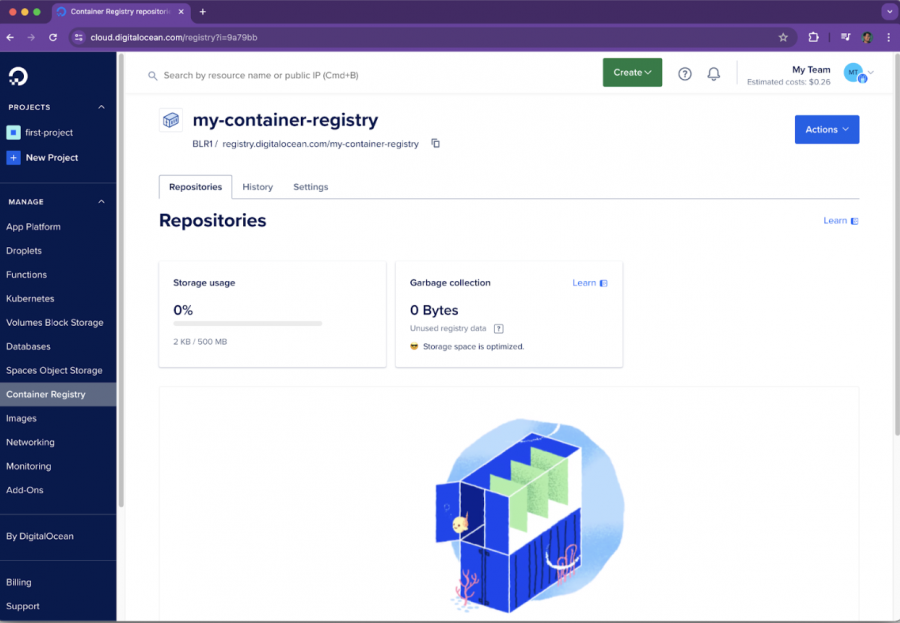The image size is (900, 623).
Task: Click the DigitalOcean logo icon
Action: tap(18, 76)
